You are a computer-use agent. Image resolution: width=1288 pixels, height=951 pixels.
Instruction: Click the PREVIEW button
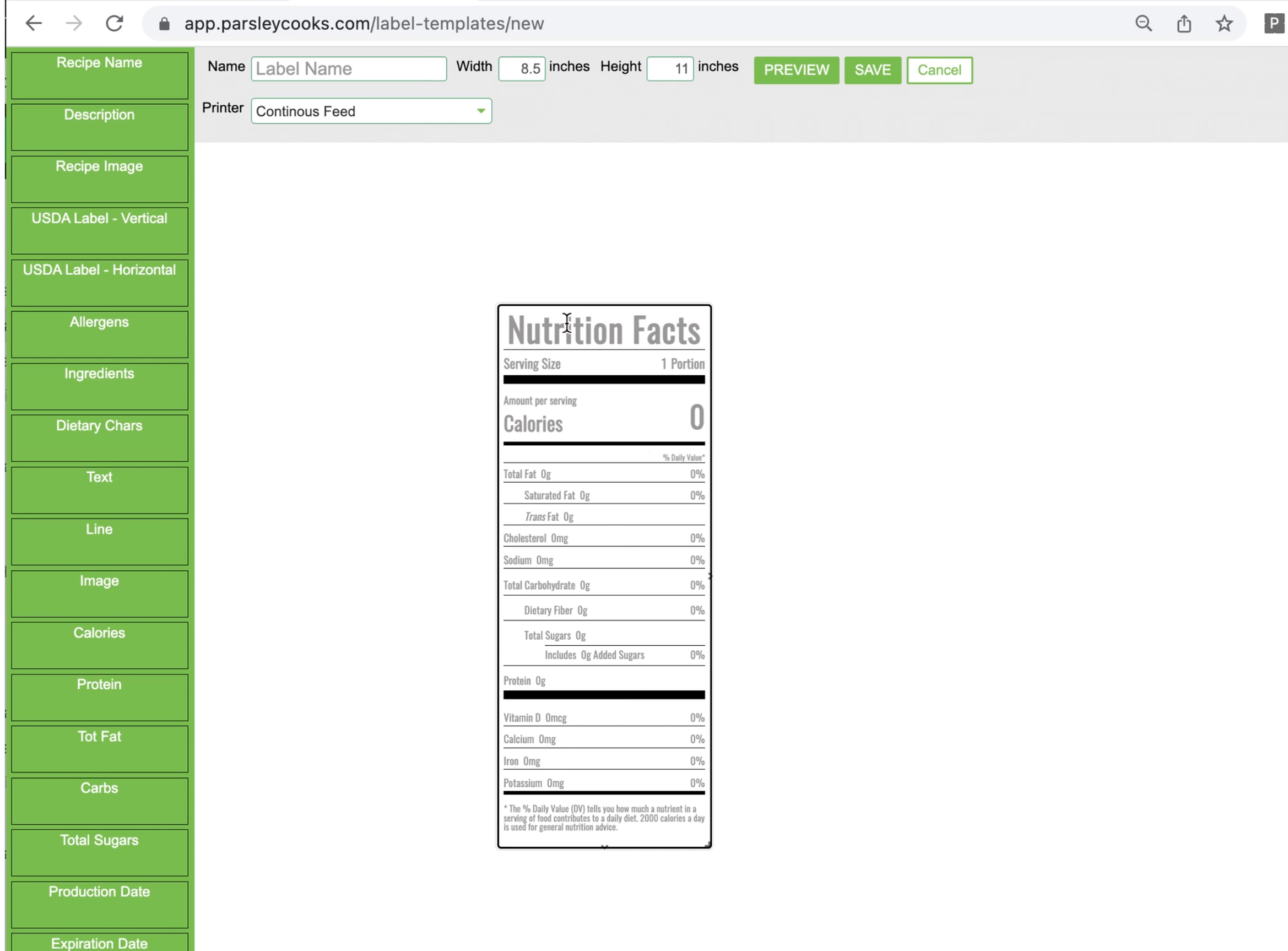coord(797,69)
